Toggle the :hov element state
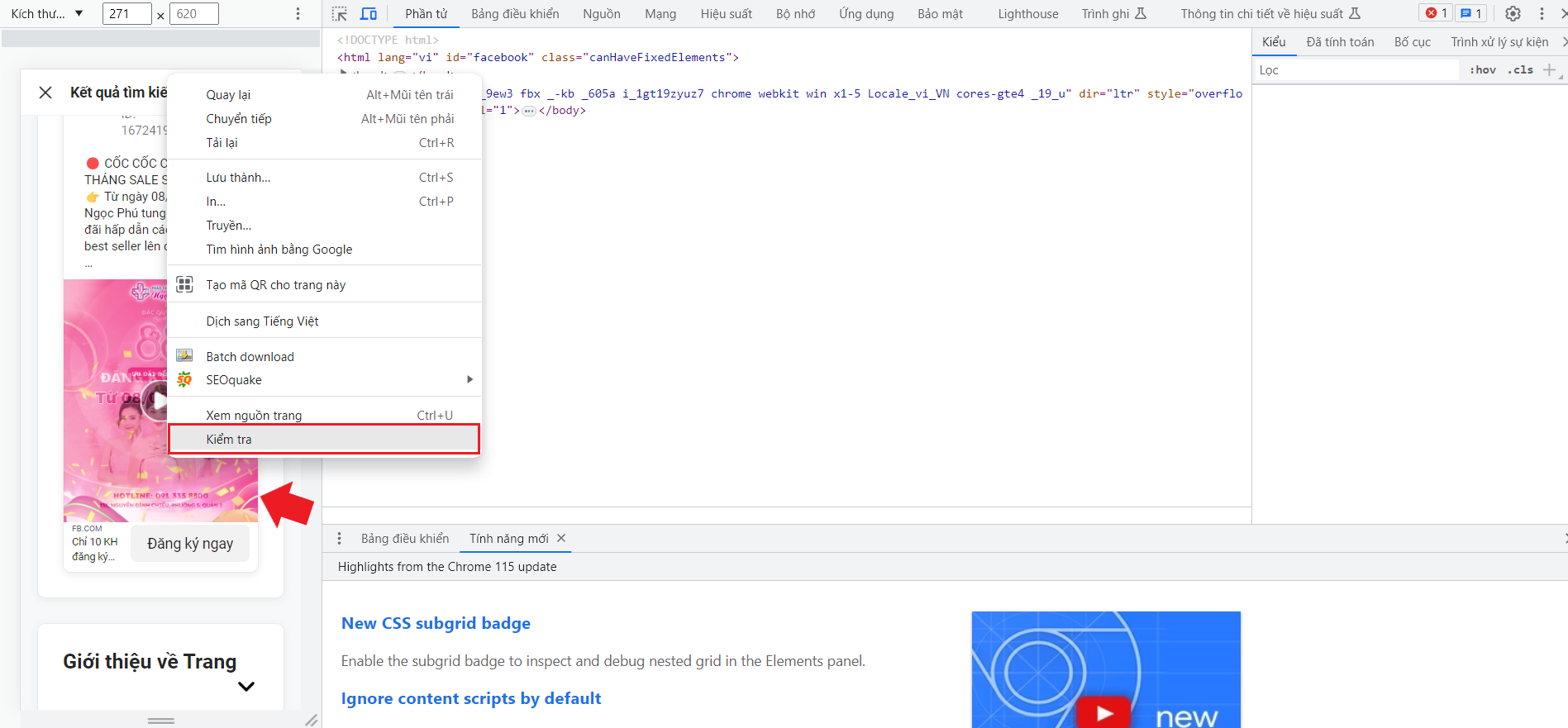1568x728 pixels. coord(1483,70)
